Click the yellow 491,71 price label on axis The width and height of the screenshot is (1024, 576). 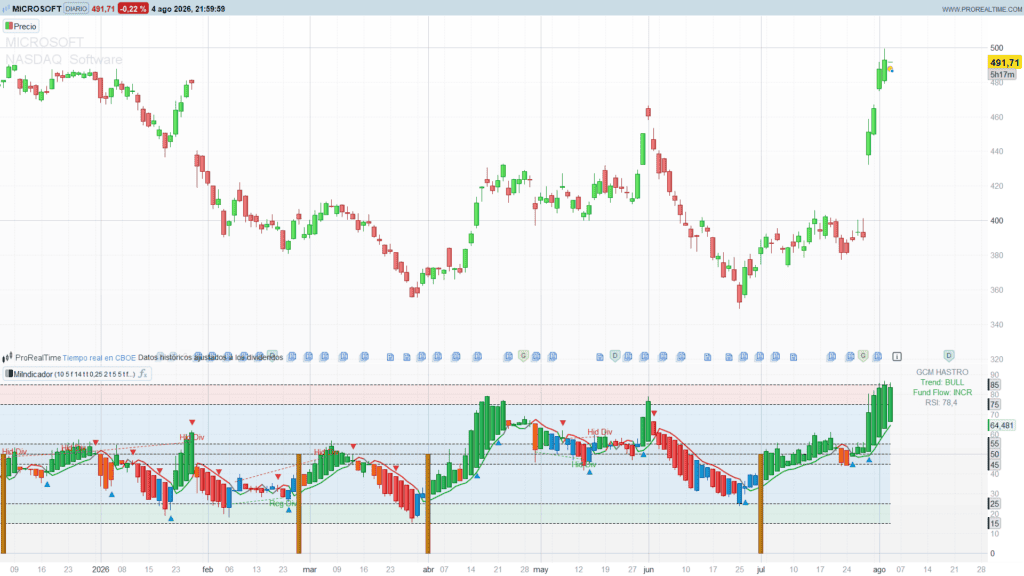pyautogui.click(x=1004, y=63)
